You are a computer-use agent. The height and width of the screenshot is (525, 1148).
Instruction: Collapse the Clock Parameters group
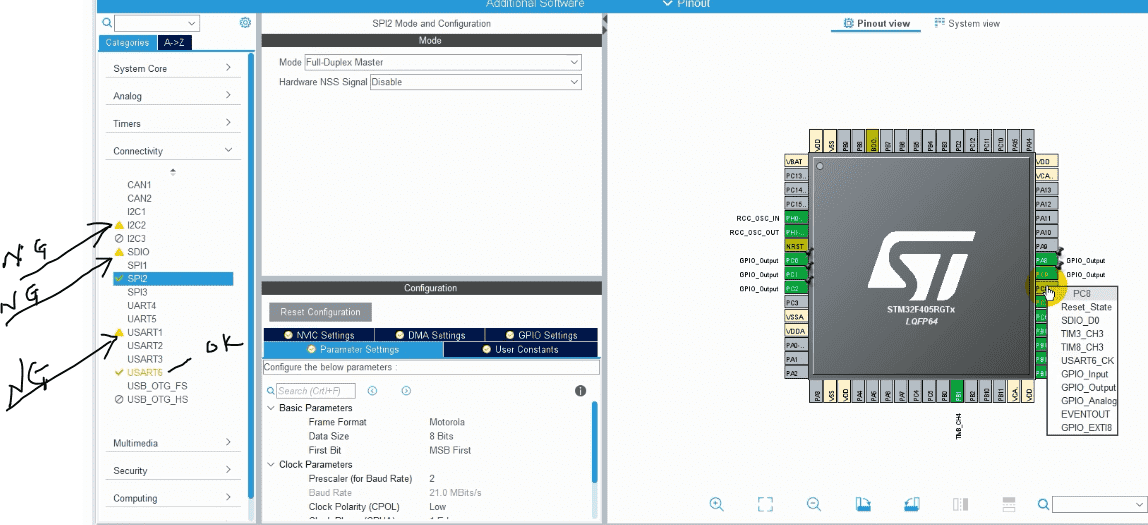point(271,465)
